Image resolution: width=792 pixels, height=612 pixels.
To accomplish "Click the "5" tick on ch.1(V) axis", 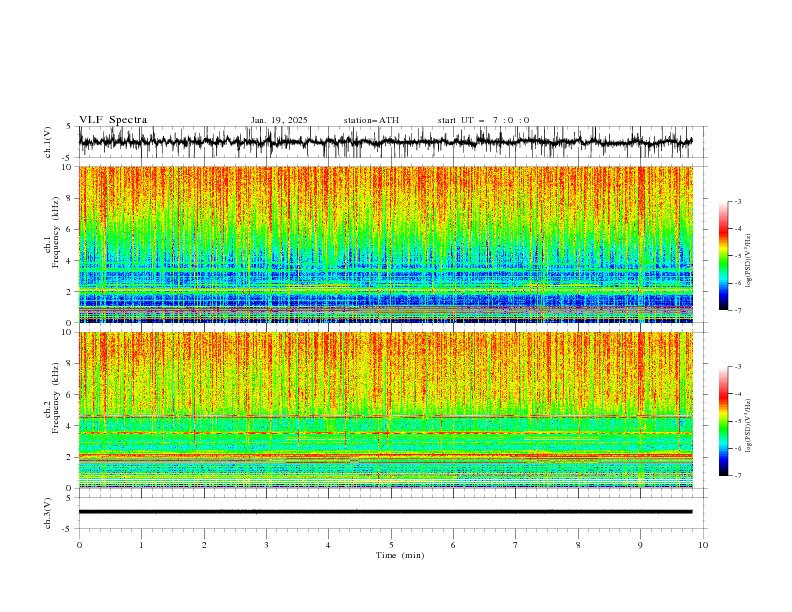I will click(x=69, y=127).
